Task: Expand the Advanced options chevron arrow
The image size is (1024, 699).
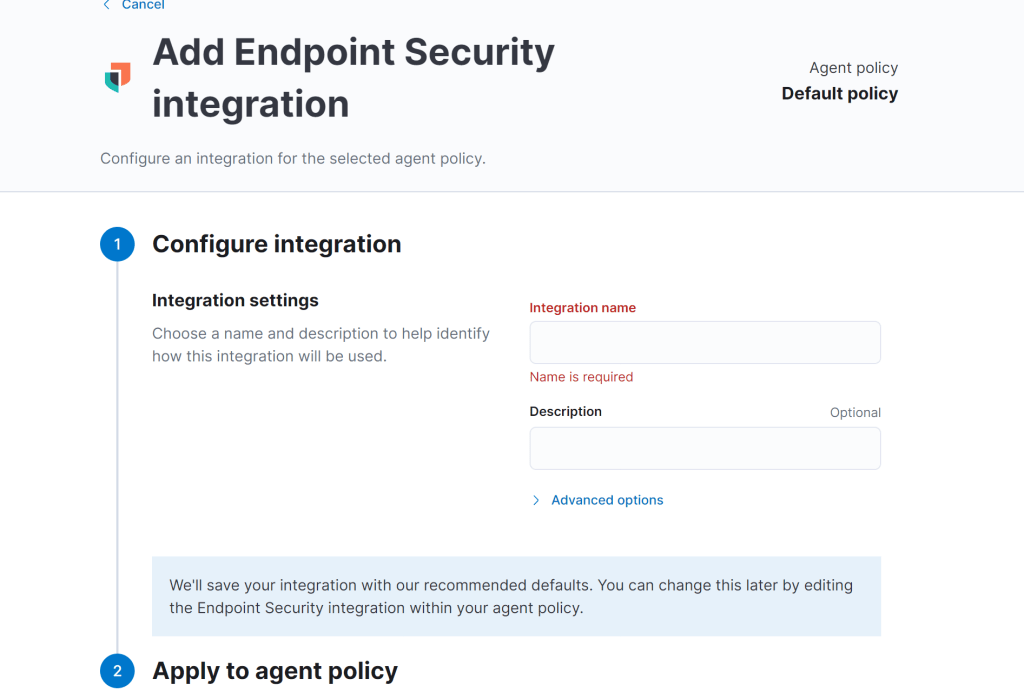Action: pyautogui.click(x=536, y=500)
